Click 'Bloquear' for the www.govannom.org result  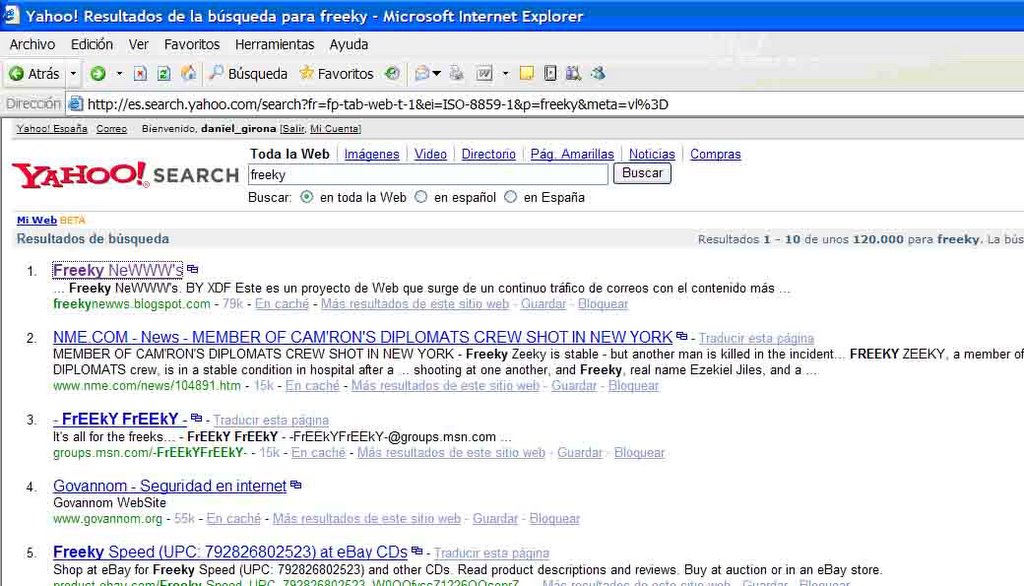554,519
